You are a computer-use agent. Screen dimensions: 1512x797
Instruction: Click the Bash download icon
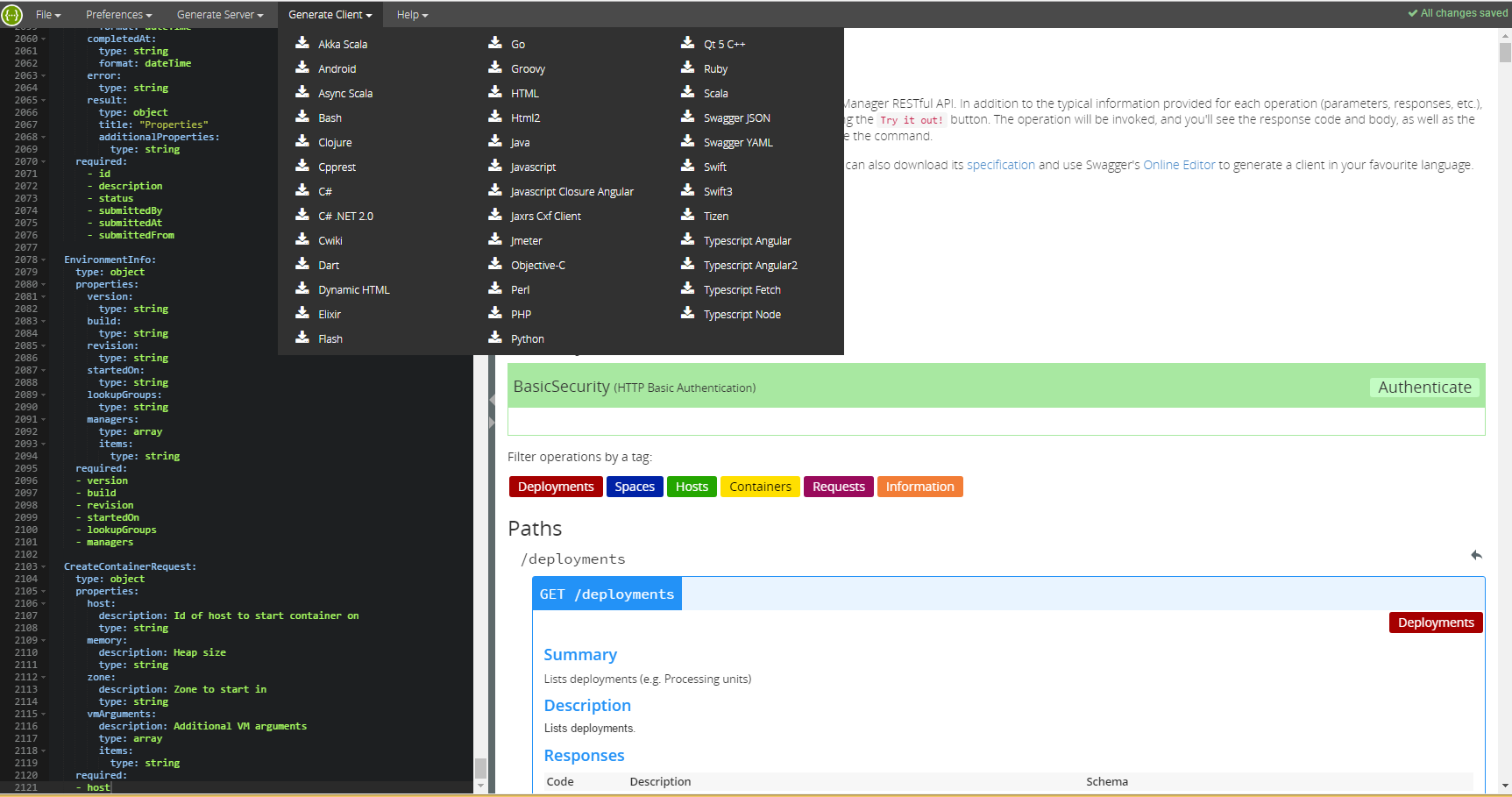302,117
